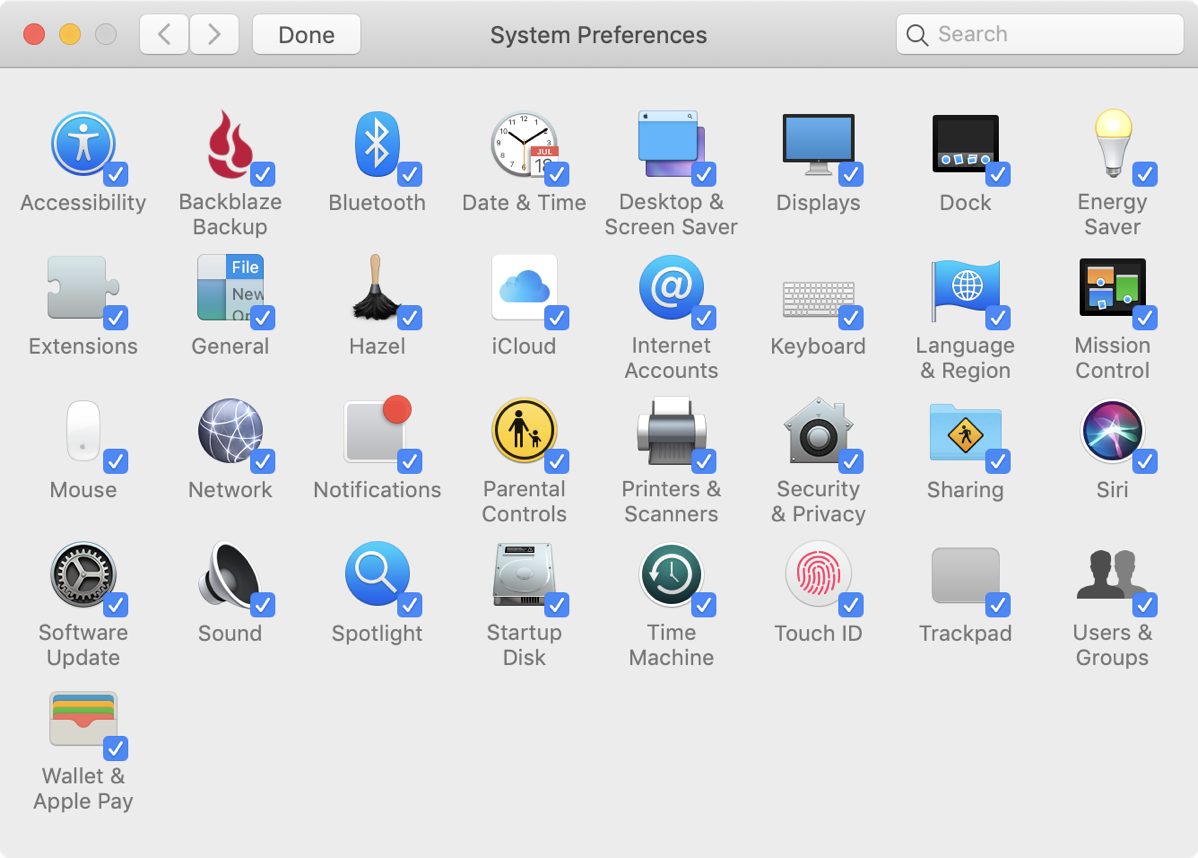Open the Backblaze Backup flame icon
The height and width of the screenshot is (858, 1198).
pyautogui.click(x=230, y=144)
